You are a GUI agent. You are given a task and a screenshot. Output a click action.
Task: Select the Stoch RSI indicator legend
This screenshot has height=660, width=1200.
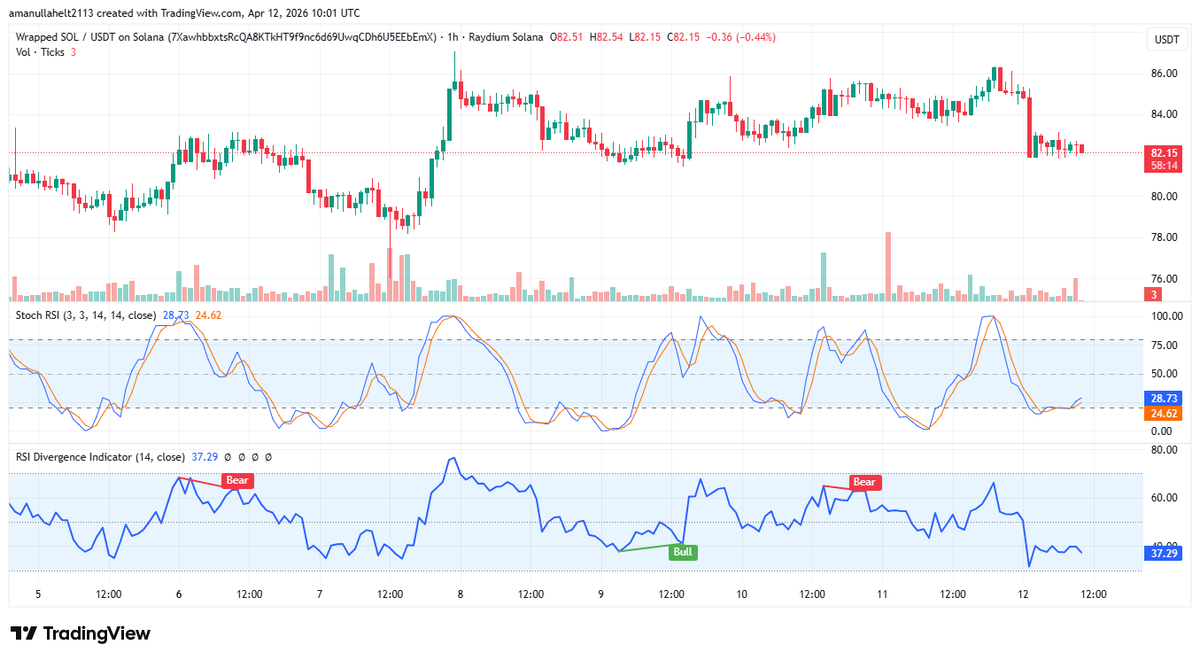coord(85,315)
